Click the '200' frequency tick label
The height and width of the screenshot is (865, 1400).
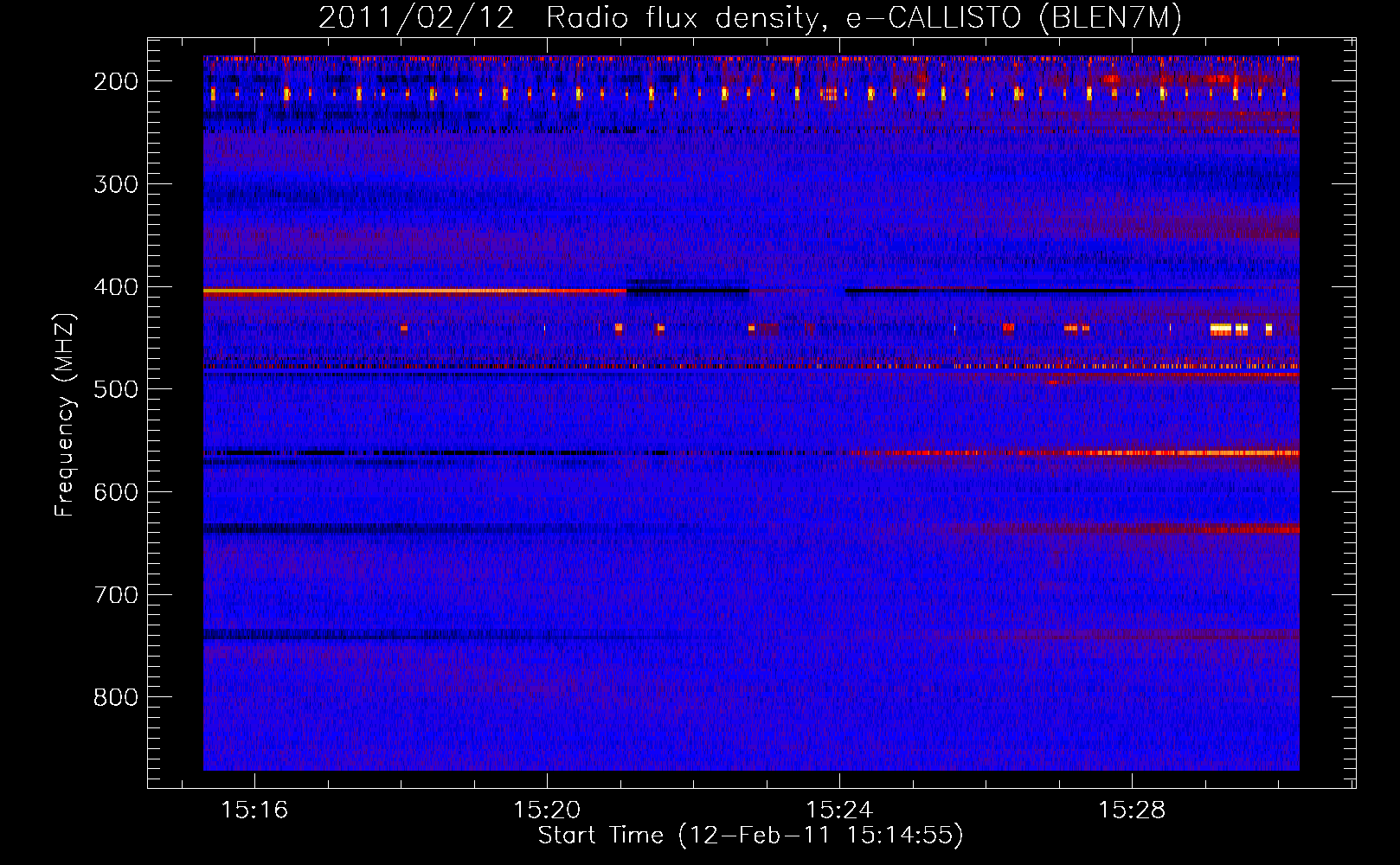[x=116, y=81]
